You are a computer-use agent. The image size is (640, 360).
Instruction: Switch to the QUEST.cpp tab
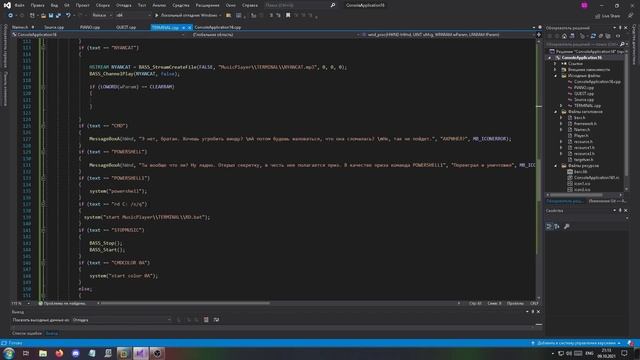[126, 27]
